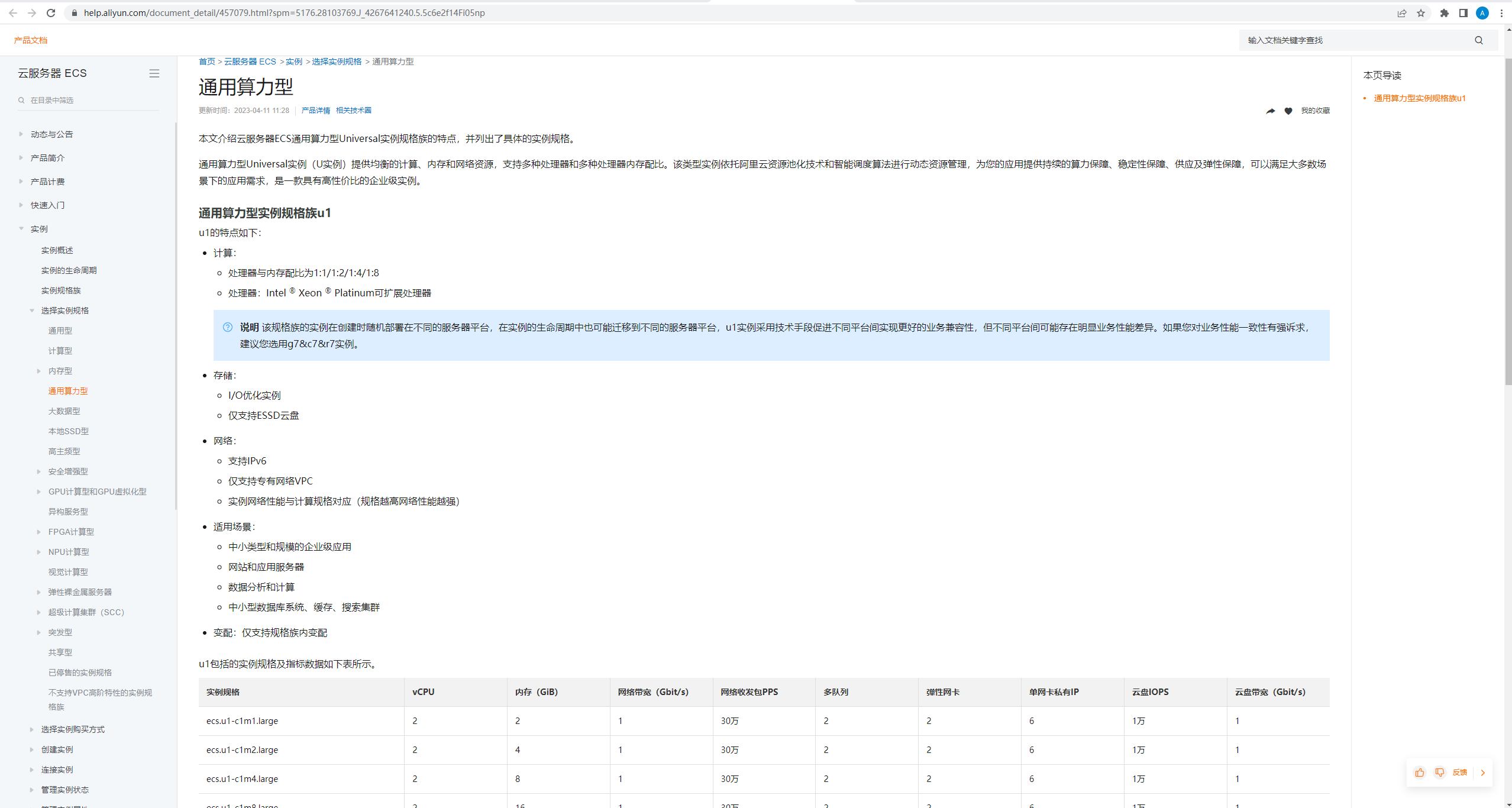This screenshot has height=808, width=1512.
Task: Expand the GPU计算型和GPU虚拟化型 node
Action: [x=39, y=492]
